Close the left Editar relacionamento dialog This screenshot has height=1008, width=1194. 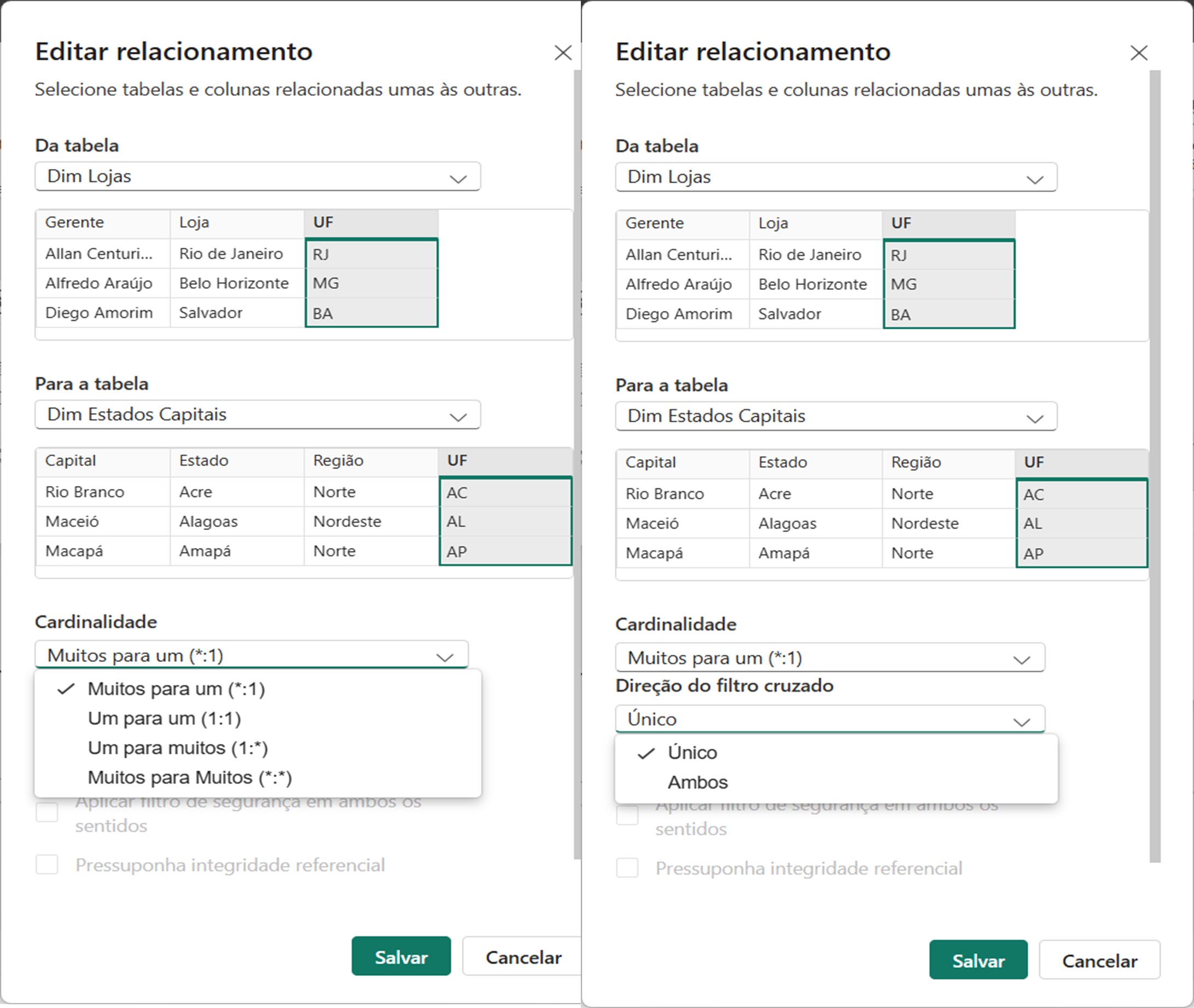(x=563, y=53)
